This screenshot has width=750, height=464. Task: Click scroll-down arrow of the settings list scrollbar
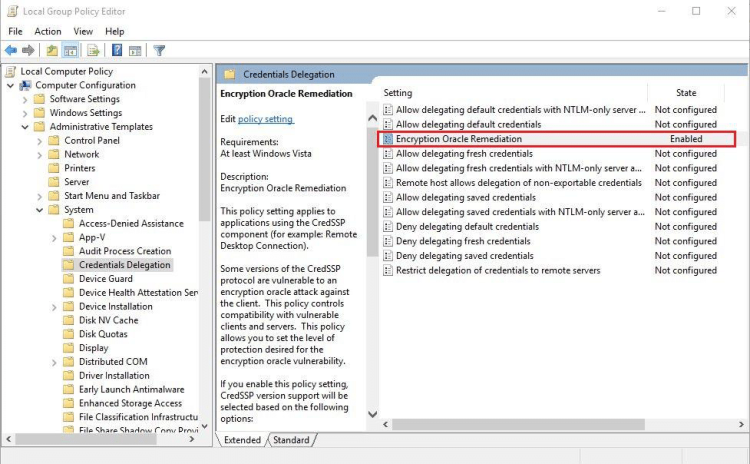coord(373,413)
